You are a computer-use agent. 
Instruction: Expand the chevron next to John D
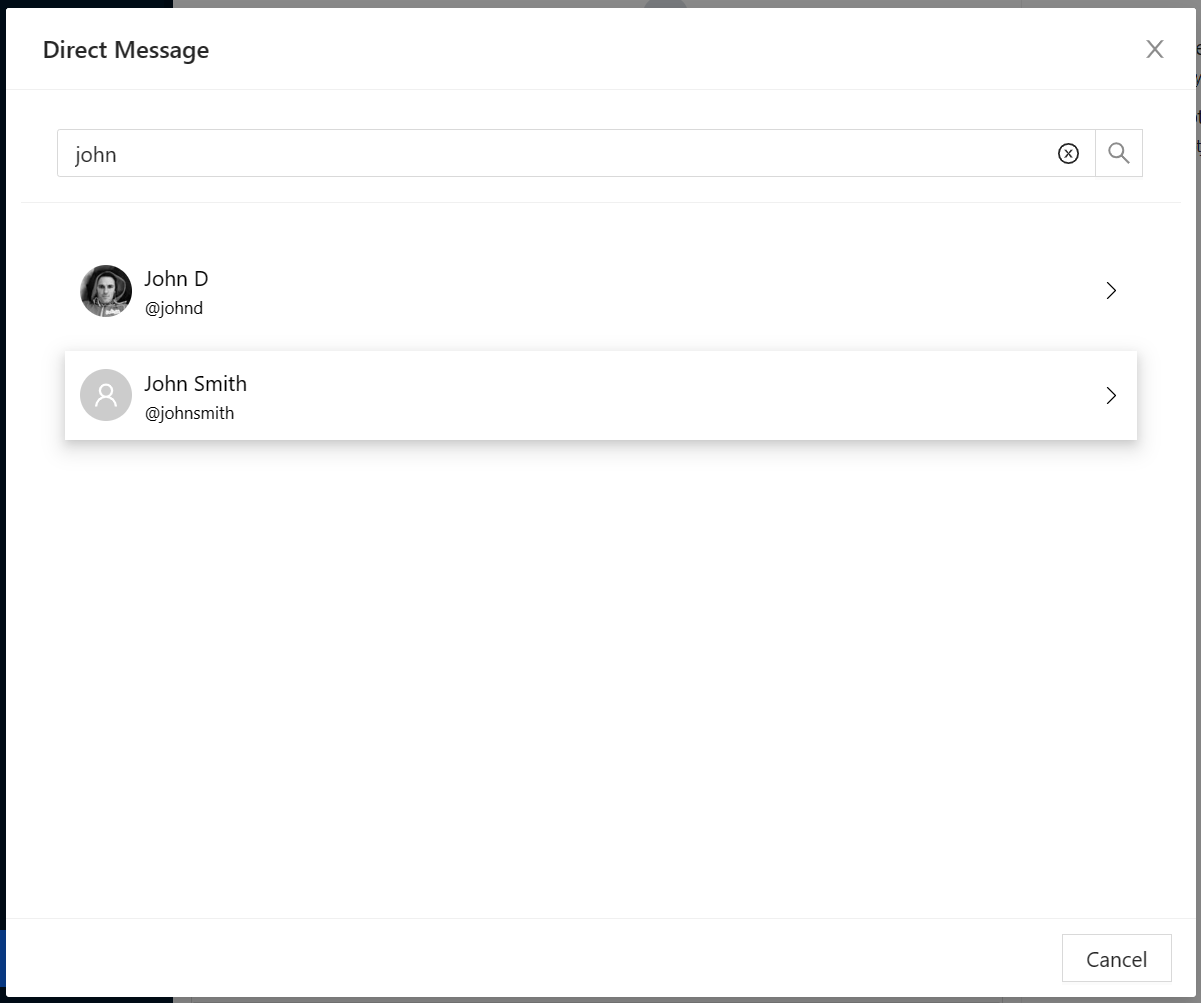1111,290
